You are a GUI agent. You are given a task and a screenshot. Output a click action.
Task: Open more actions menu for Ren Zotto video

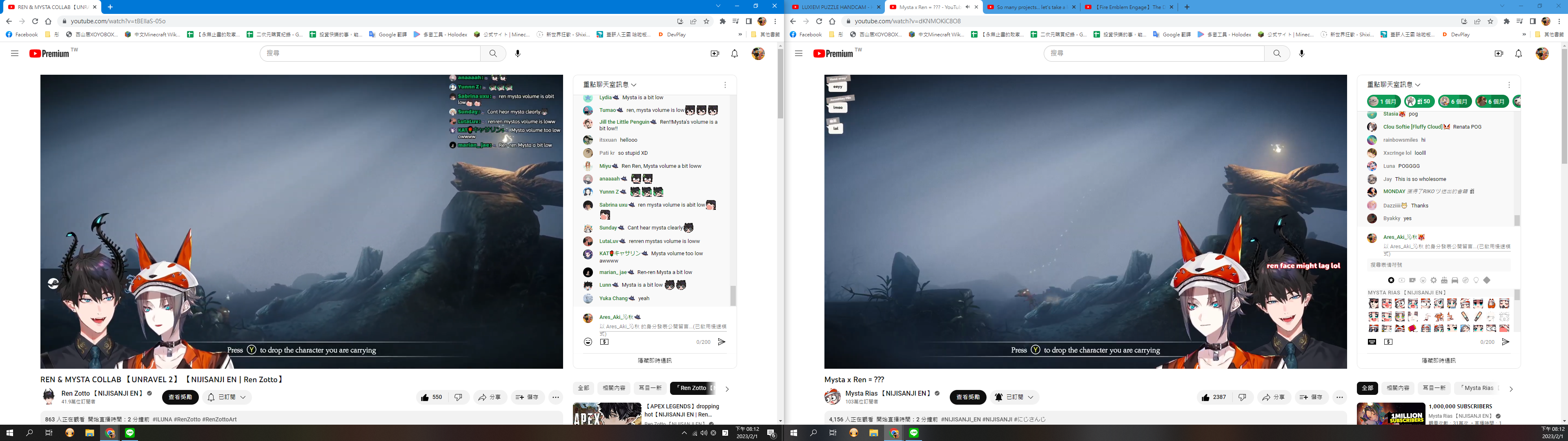[556, 397]
